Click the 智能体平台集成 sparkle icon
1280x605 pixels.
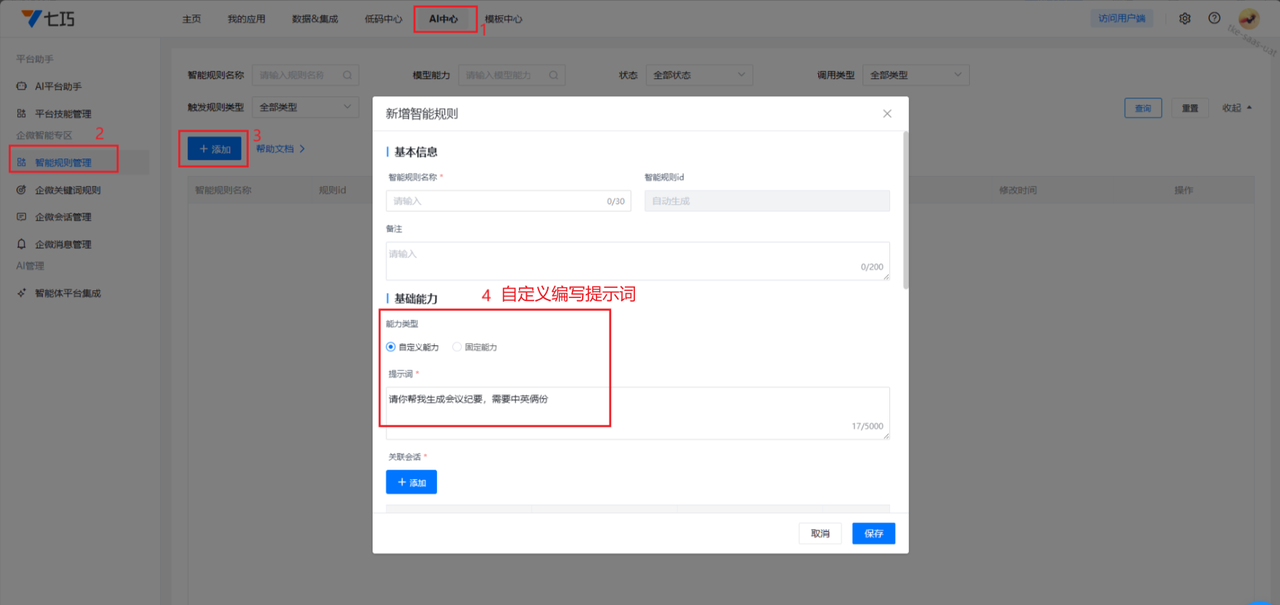[22, 293]
